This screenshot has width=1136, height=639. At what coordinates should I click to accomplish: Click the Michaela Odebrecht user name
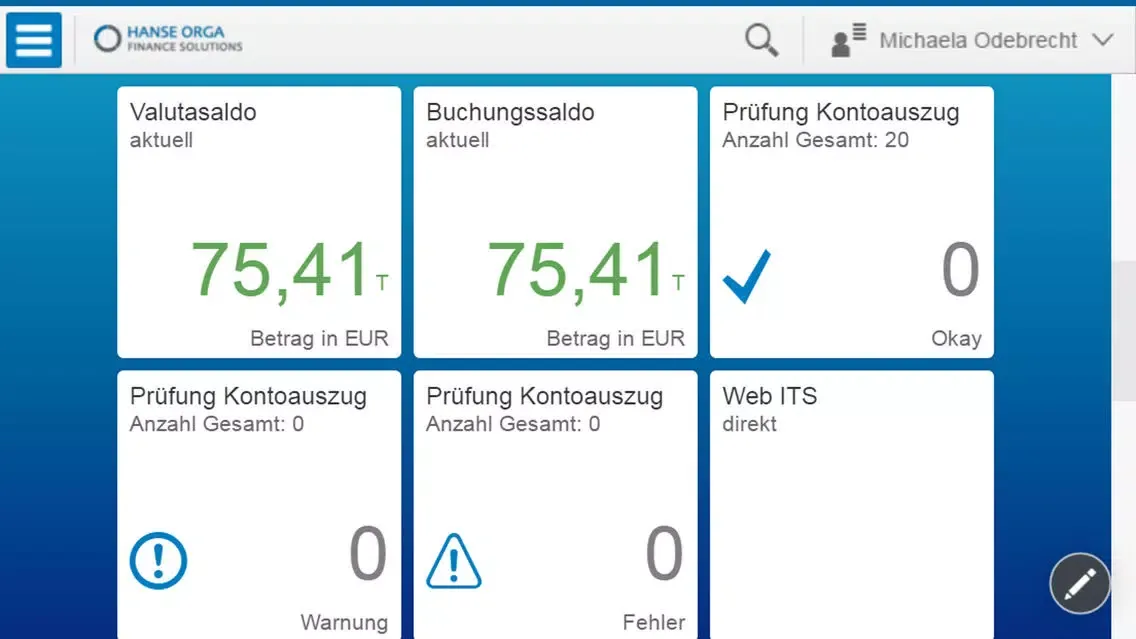[978, 41]
